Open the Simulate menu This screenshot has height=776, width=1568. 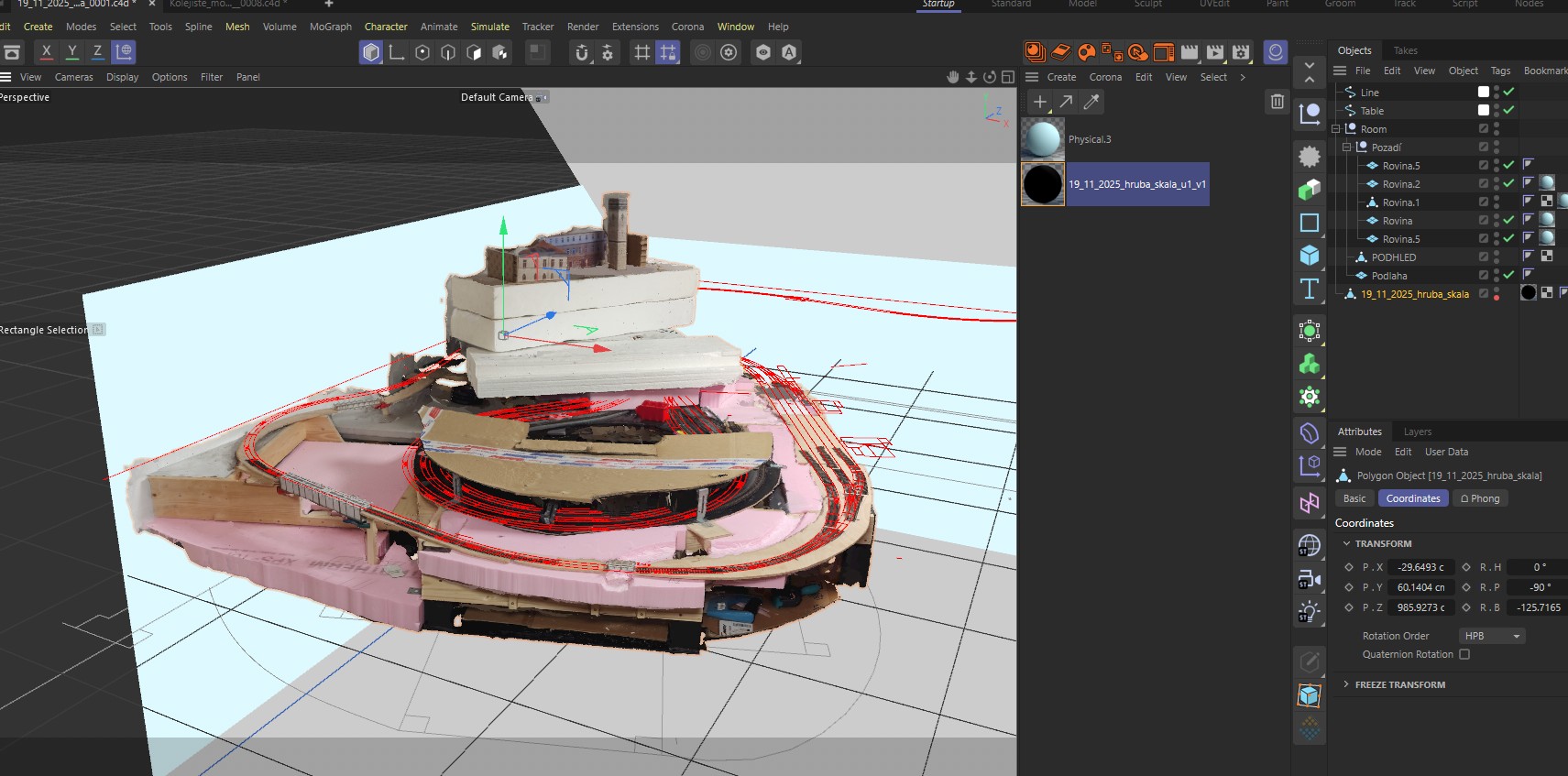[489, 27]
